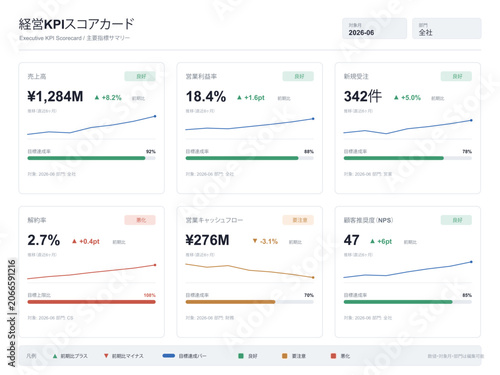Screen dimensions: 500x375
Task: Click the blue bar icon in the legend
Action: click(169, 356)
